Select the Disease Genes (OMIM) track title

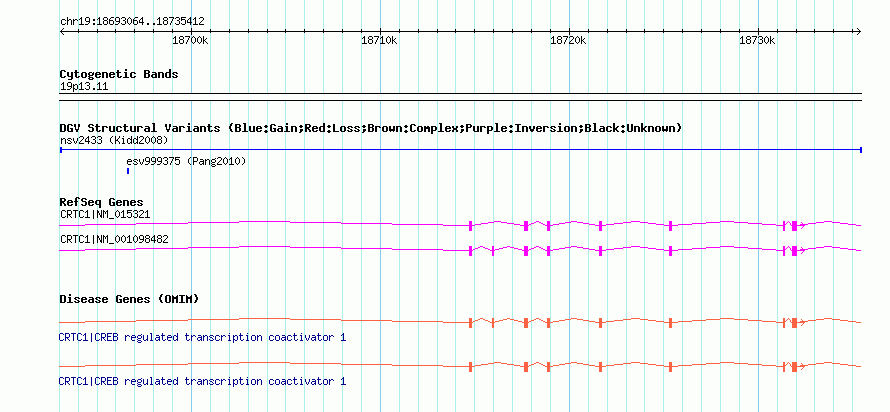click(x=129, y=299)
